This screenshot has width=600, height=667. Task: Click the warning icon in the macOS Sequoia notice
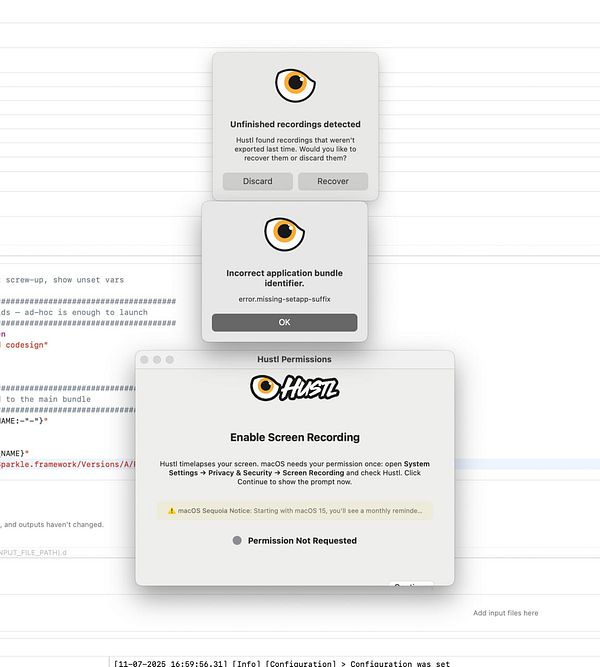tap(171, 510)
